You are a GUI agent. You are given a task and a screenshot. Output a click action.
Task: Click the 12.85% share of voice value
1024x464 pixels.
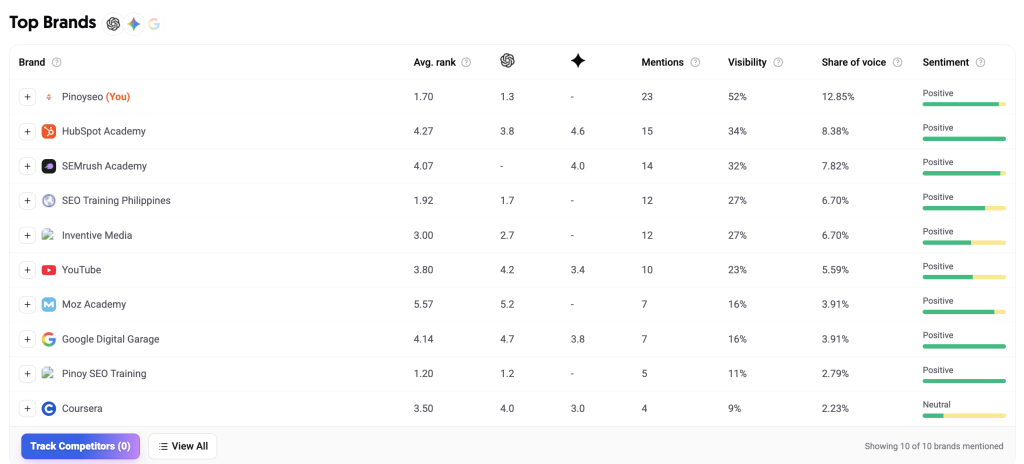point(838,97)
